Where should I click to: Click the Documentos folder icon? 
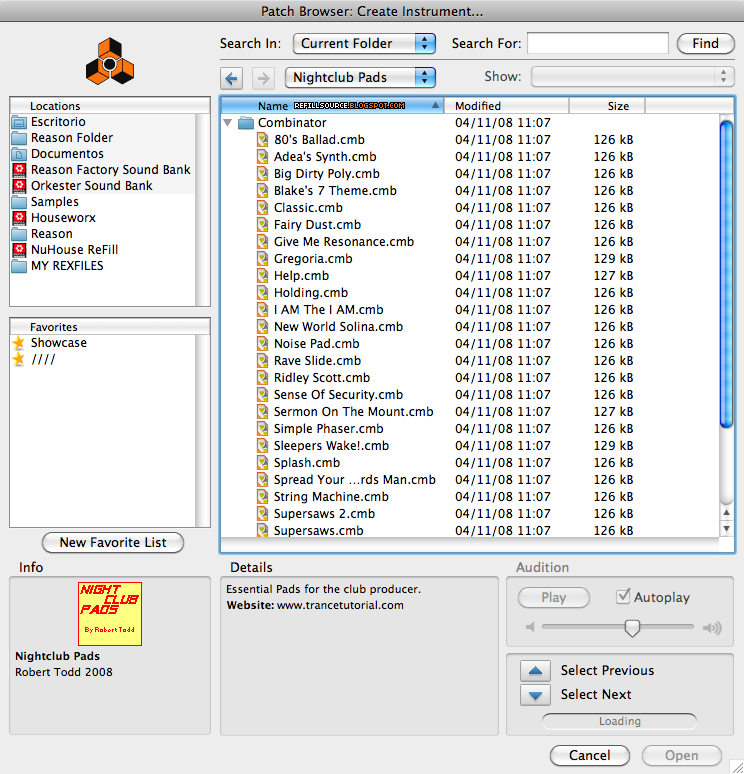(x=19, y=154)
